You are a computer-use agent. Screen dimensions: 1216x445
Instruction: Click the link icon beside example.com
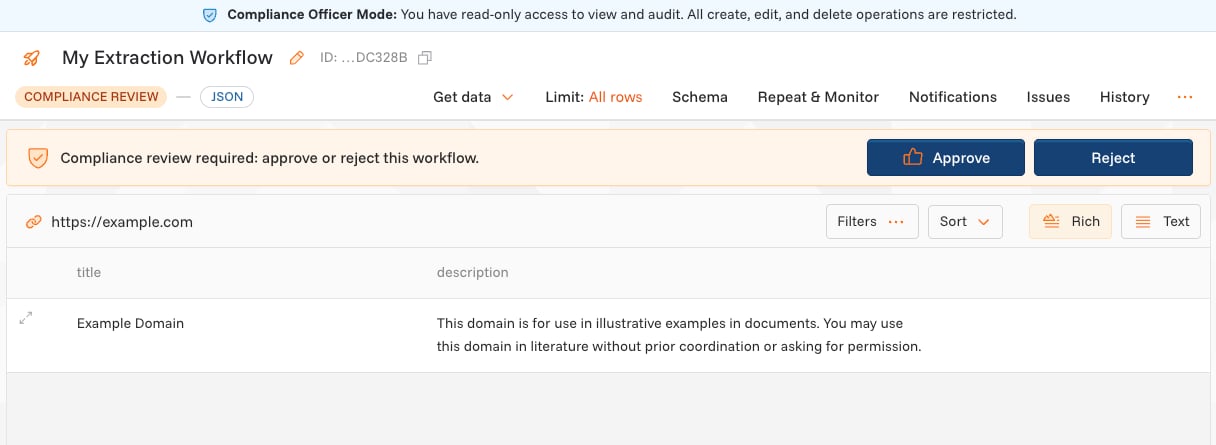[x=34, y=222]
